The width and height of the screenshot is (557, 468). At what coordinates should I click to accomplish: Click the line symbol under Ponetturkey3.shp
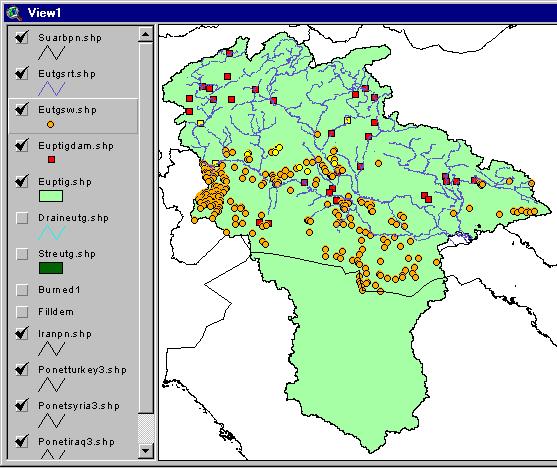pyautogui.click(x=52, y=385)
